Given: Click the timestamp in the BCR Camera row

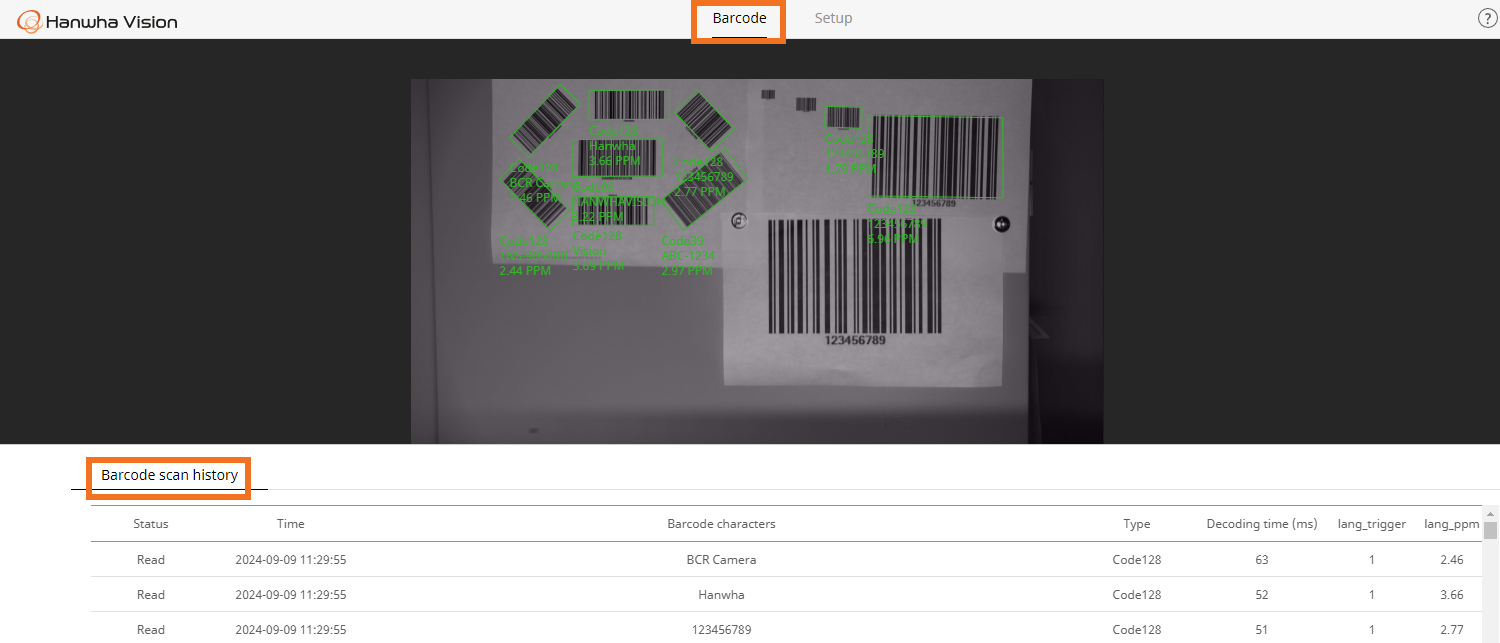Looking at the screenshot, I should pos(291,560).
